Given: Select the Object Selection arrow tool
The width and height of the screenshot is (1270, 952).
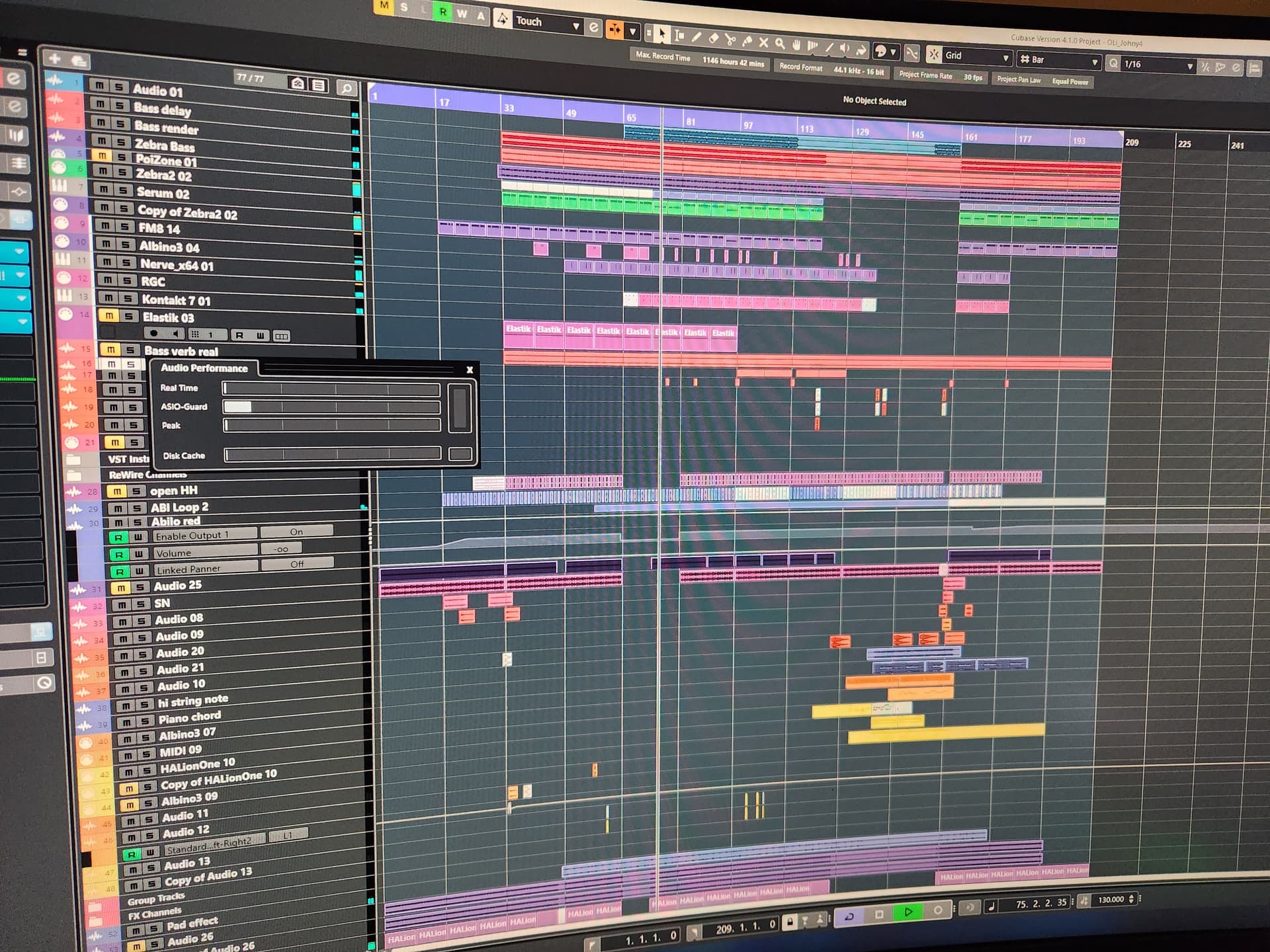Looking at the screenshot, I should (662, 33).
